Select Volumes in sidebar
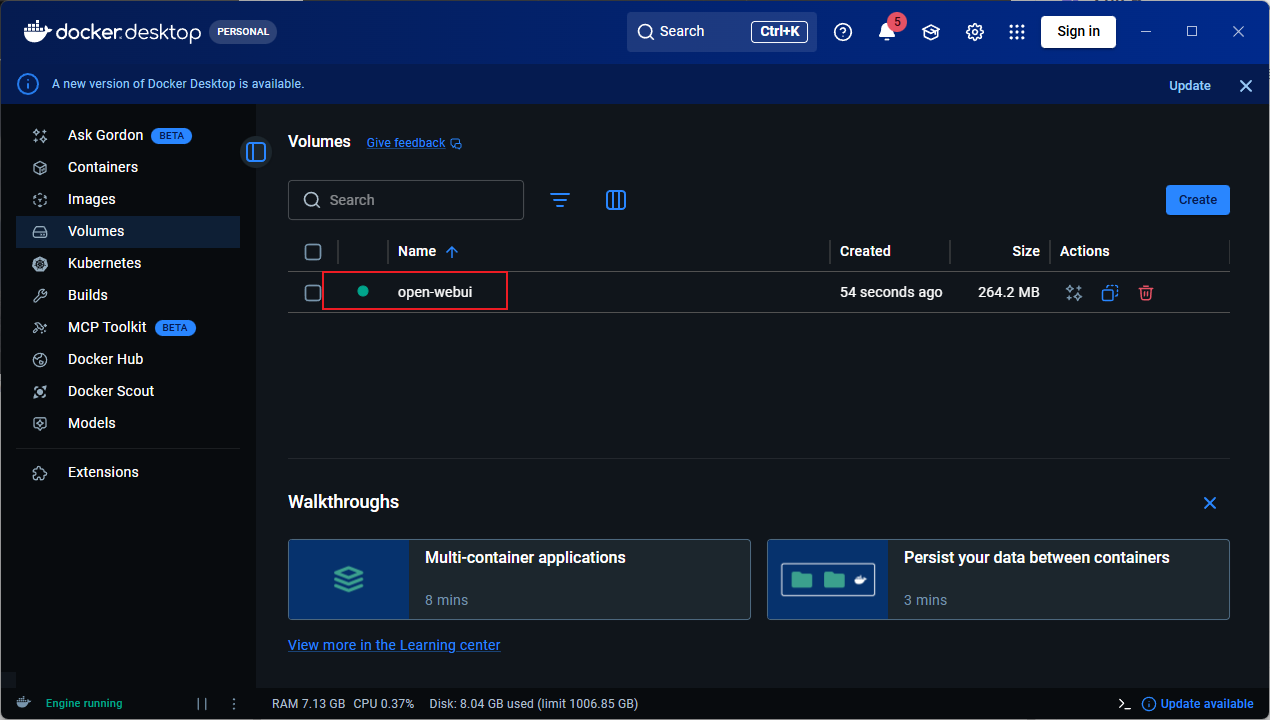Viewport: 1270px width, 720px height. [128, 231]
